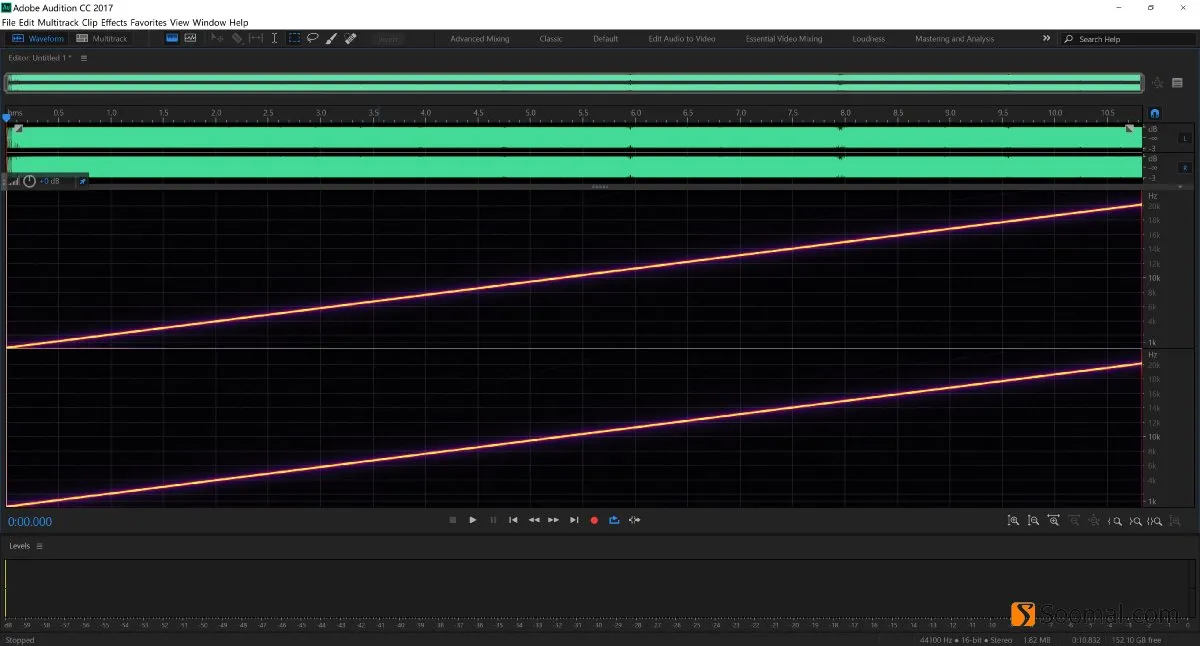Move playhead to previous marker
The width and height of the screenshot is (1200, 646).
pos(513,520)
